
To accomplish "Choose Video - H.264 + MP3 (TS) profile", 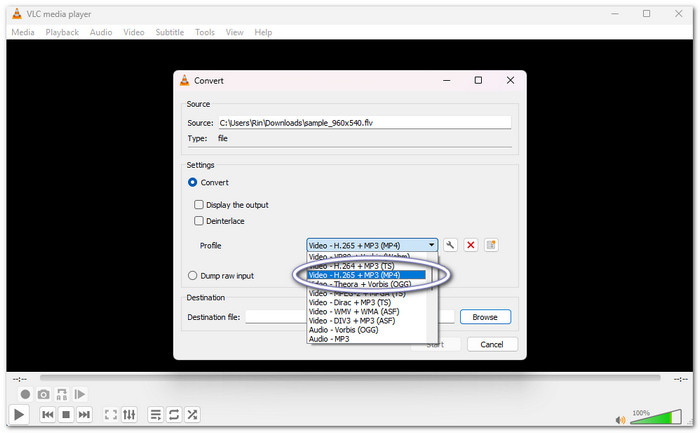I will tap(367, 266).
